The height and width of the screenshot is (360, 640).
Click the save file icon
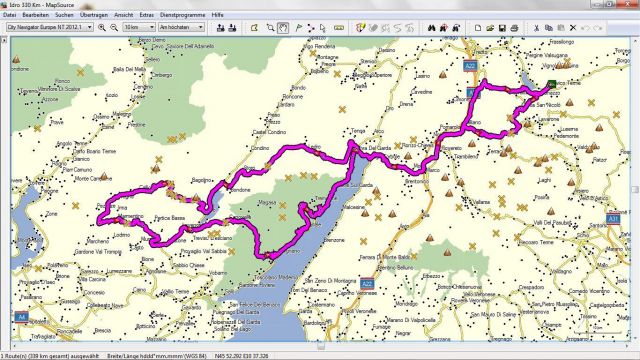(502, 28)
